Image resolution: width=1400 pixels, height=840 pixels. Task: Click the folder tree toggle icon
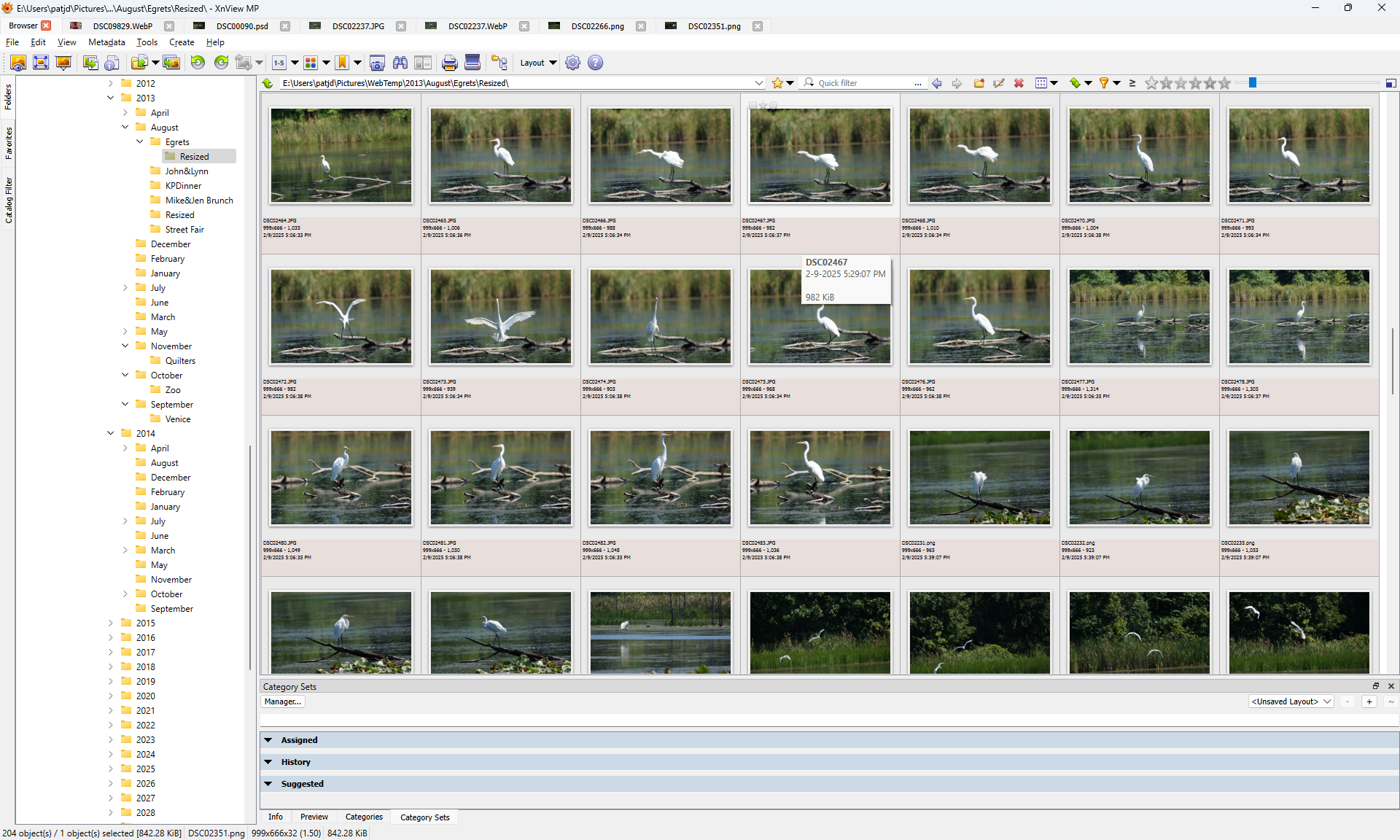499,63
